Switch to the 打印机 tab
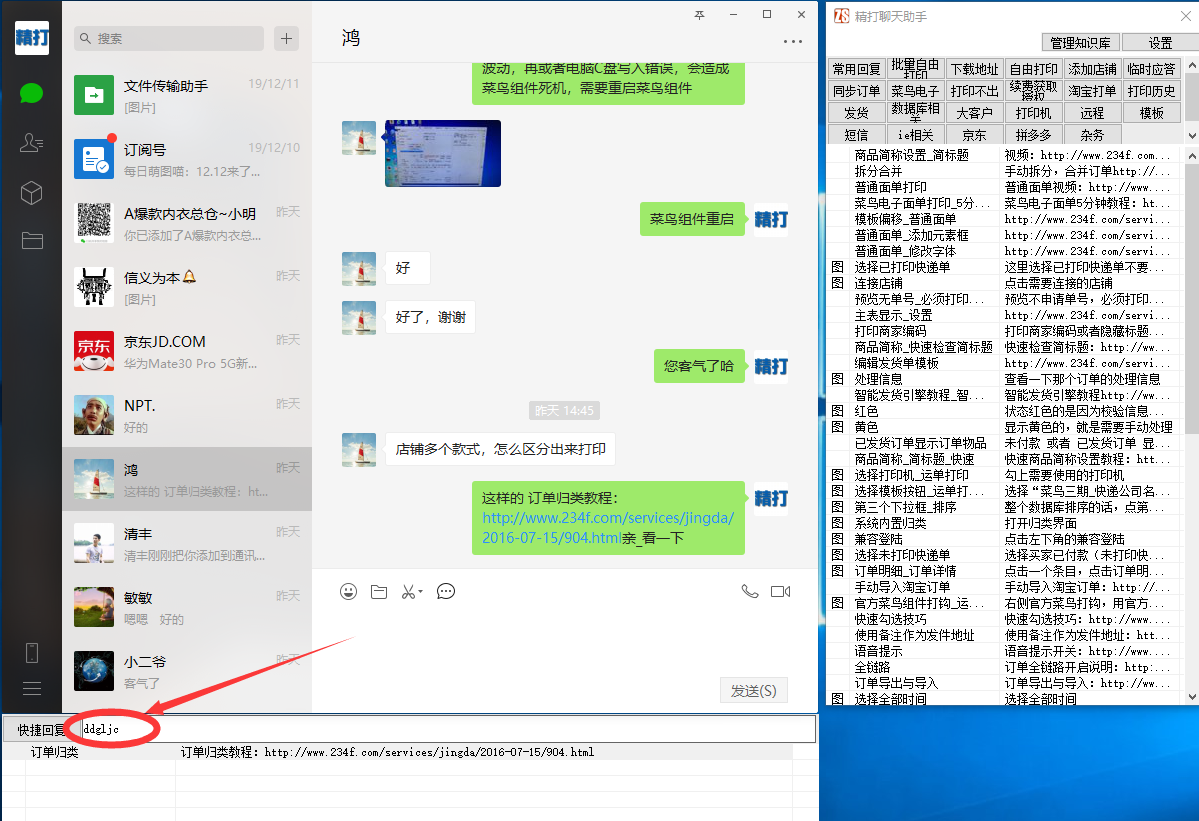 click(x=1033, y=113)
